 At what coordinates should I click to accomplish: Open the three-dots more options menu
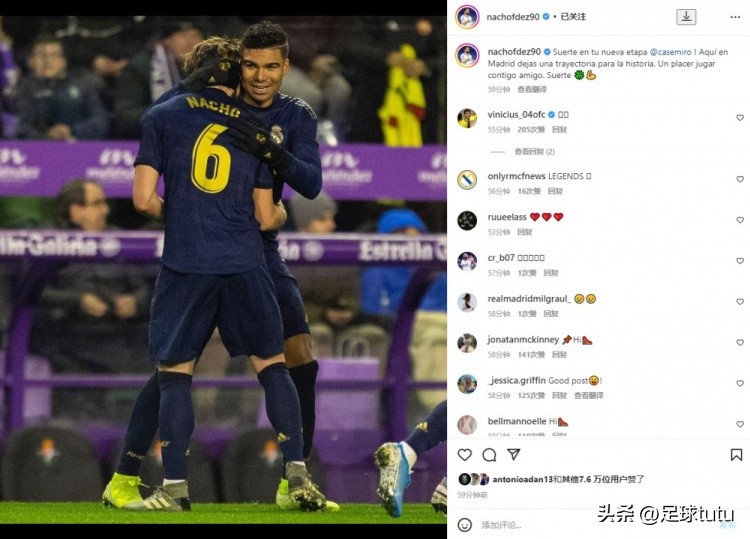[x=735, y=17]
